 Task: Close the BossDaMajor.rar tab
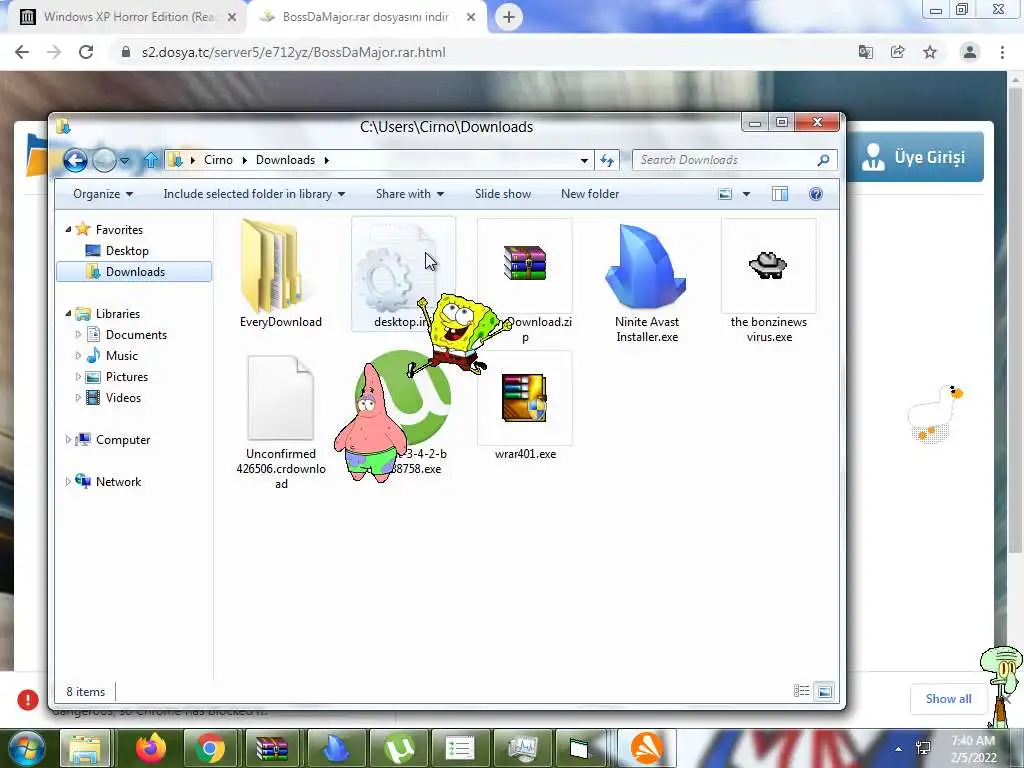(471, 17)
